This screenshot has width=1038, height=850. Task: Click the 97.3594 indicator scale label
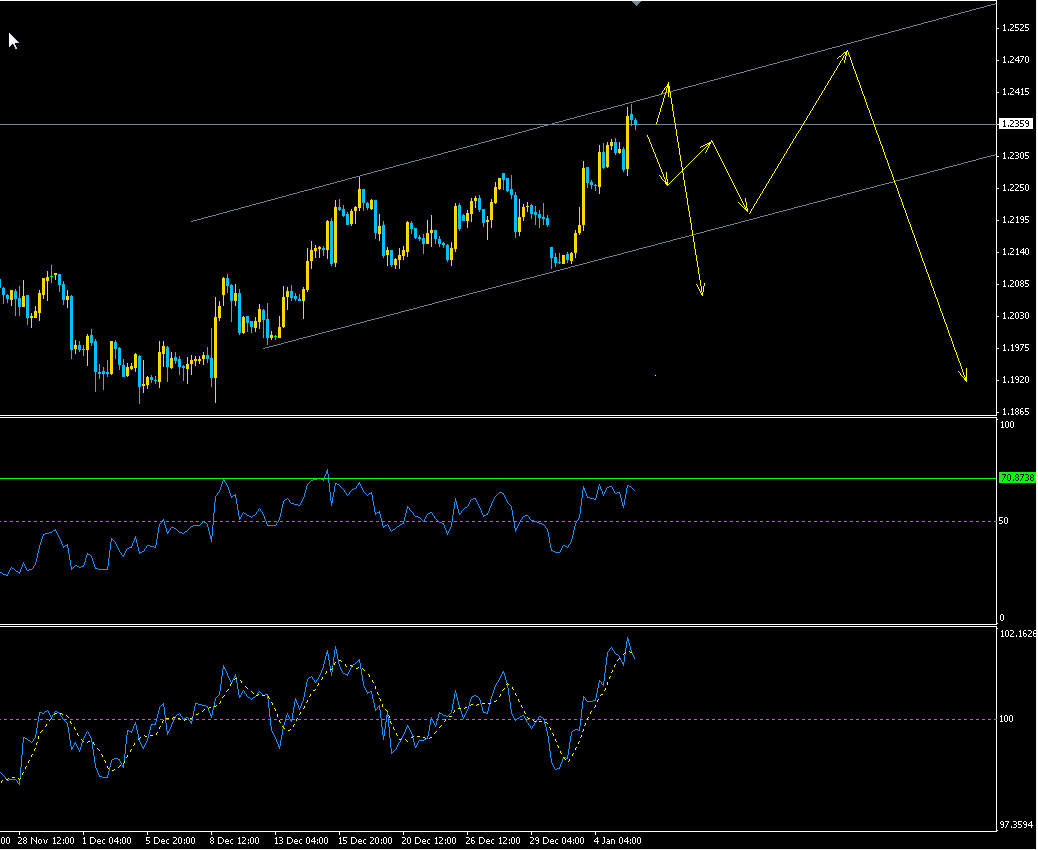click(x=1015, y=820)
